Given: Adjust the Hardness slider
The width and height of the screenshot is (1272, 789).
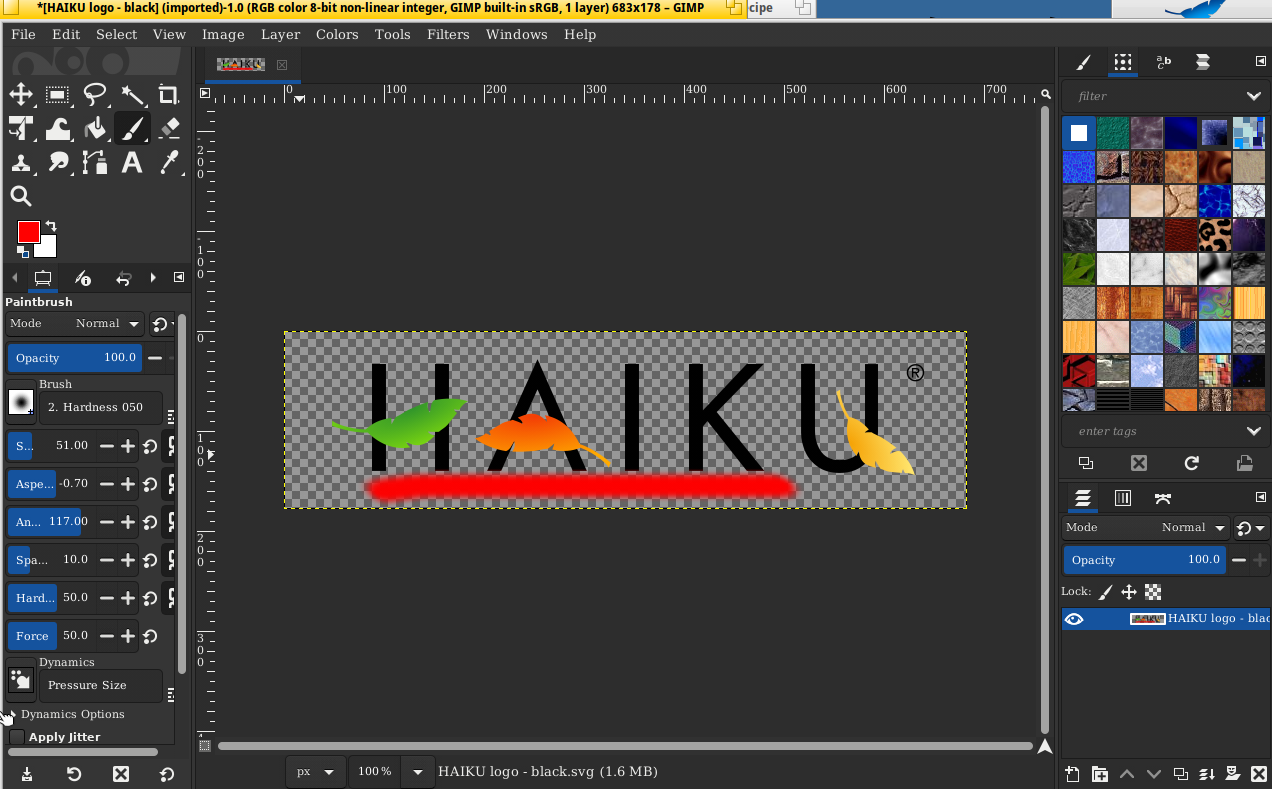Looking at the screenshot, I should (x=50, y=598).
